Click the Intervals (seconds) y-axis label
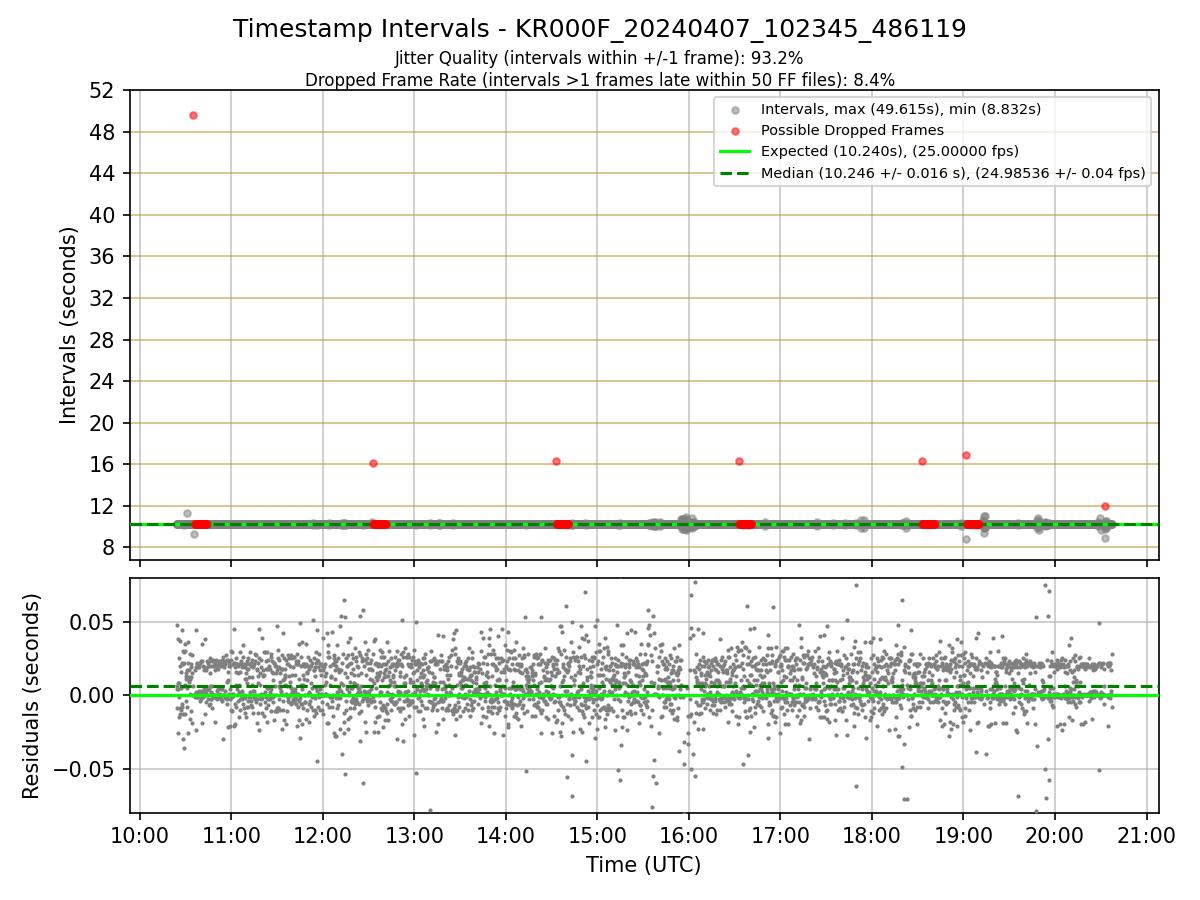Screen dimensions: 1200x900 tap(68, 325)
